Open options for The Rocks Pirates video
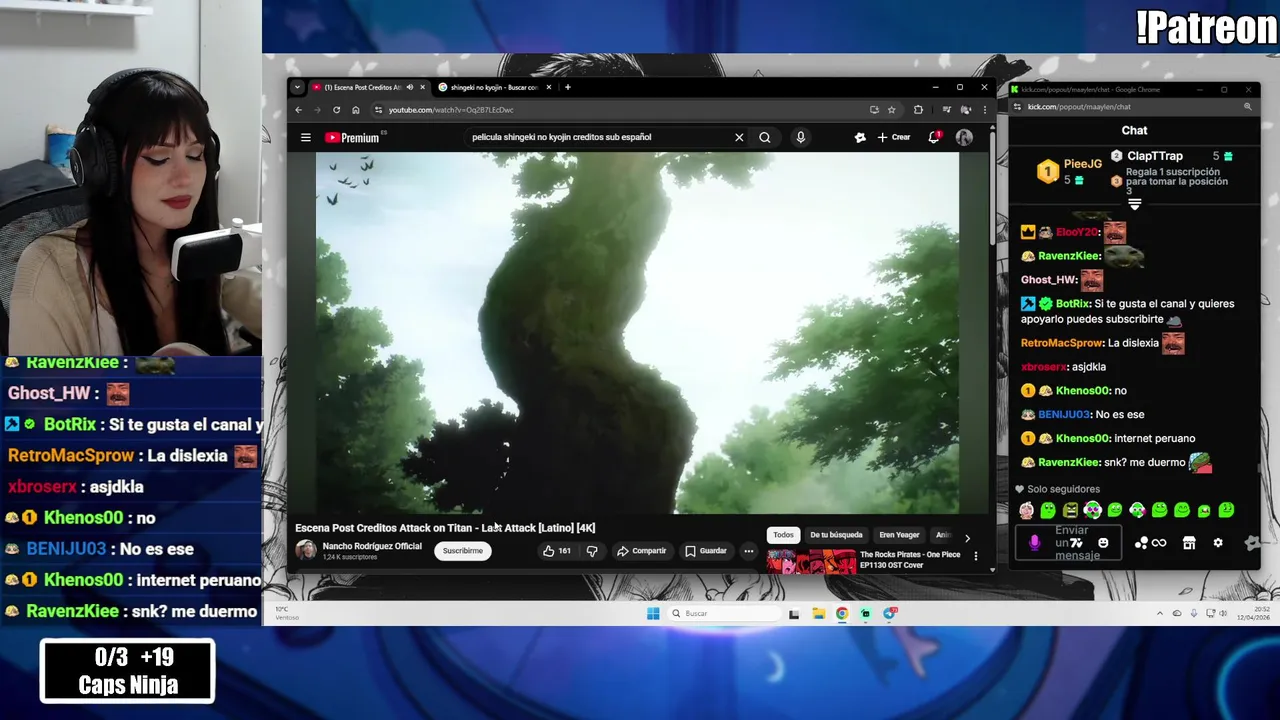The width and height of the screenshot is (1280, 720). pyautogui.click(x=976, y=556)
